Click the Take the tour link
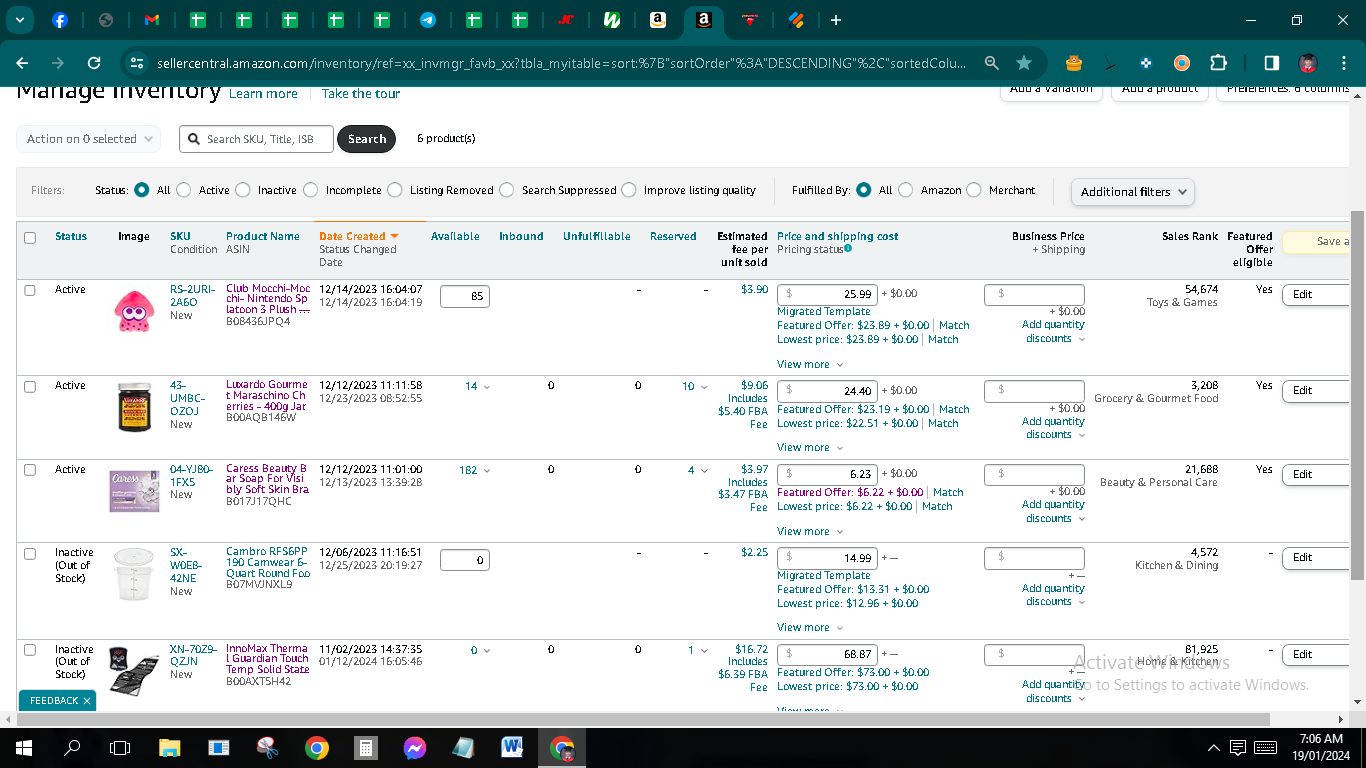The width and height of the screenshot is (1366, 768). 361,94
